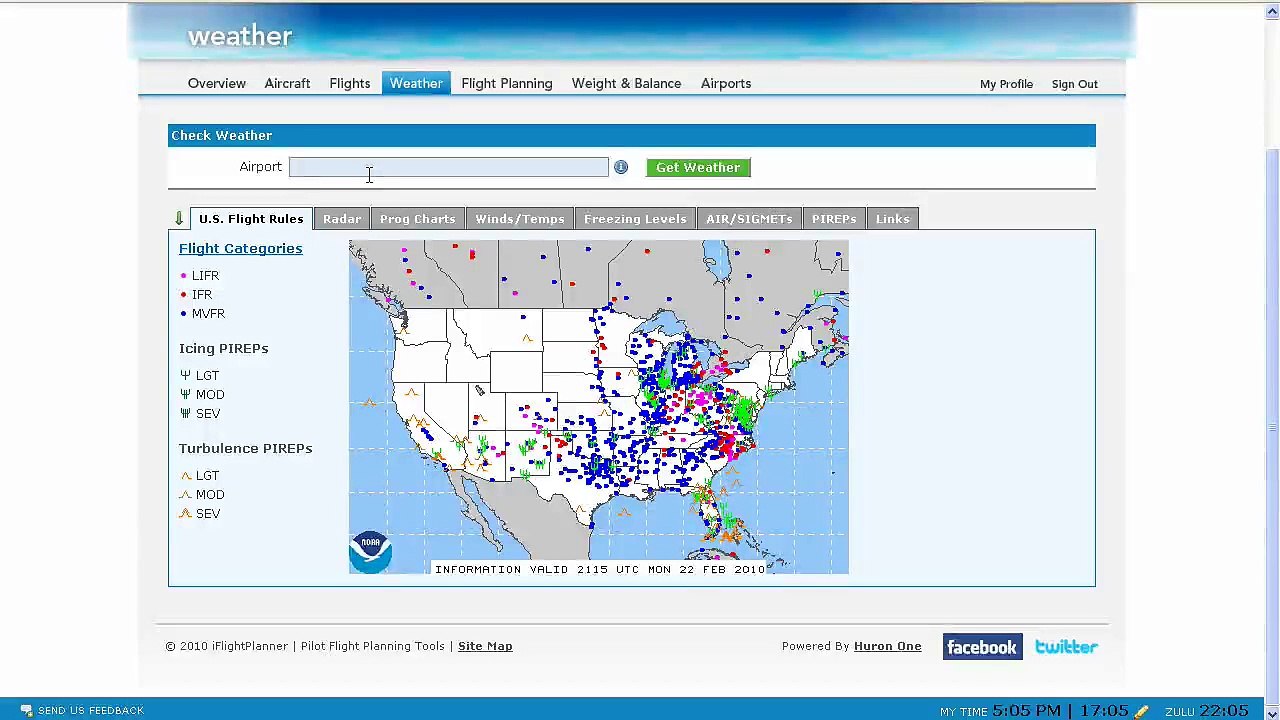
Task: Click the NOAA logo on the map
Action: click(x=370, y=551)
